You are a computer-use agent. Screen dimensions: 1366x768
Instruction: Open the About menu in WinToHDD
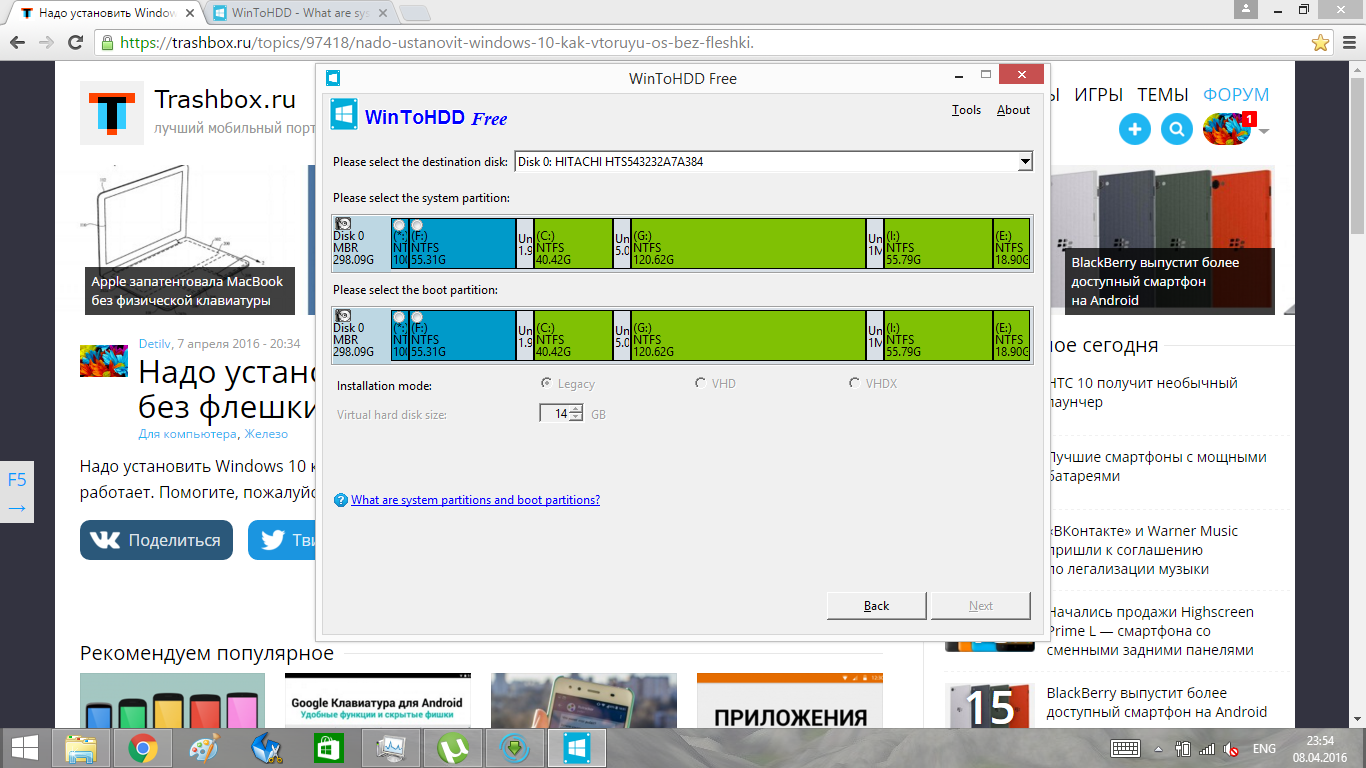[x=1013, y=110]
